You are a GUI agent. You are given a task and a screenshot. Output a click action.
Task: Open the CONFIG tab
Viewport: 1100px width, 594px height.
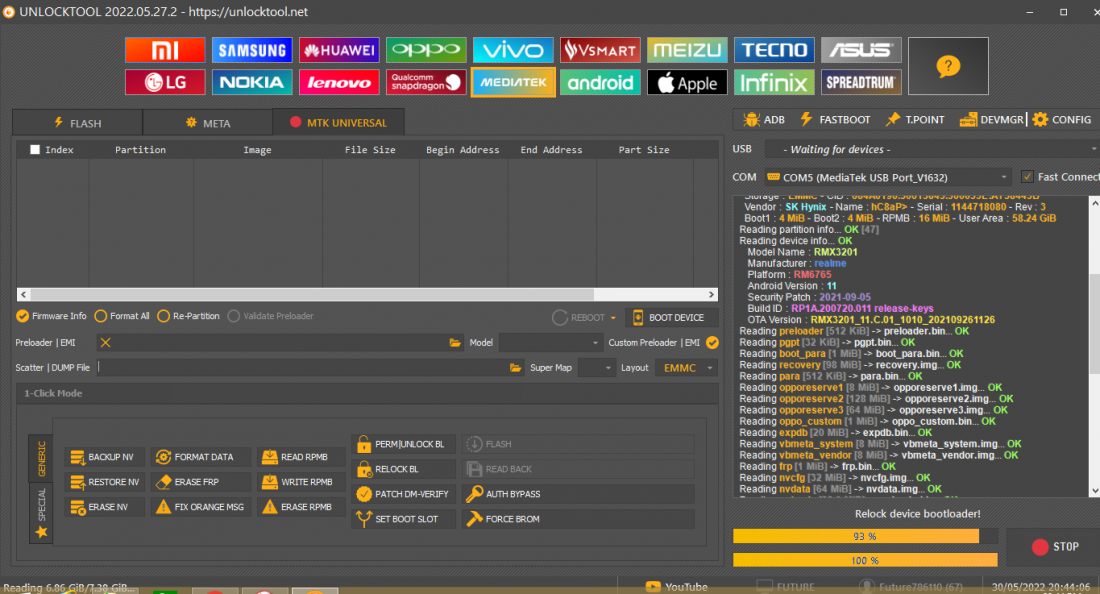pyautogui.click(x=1061, y=119)
